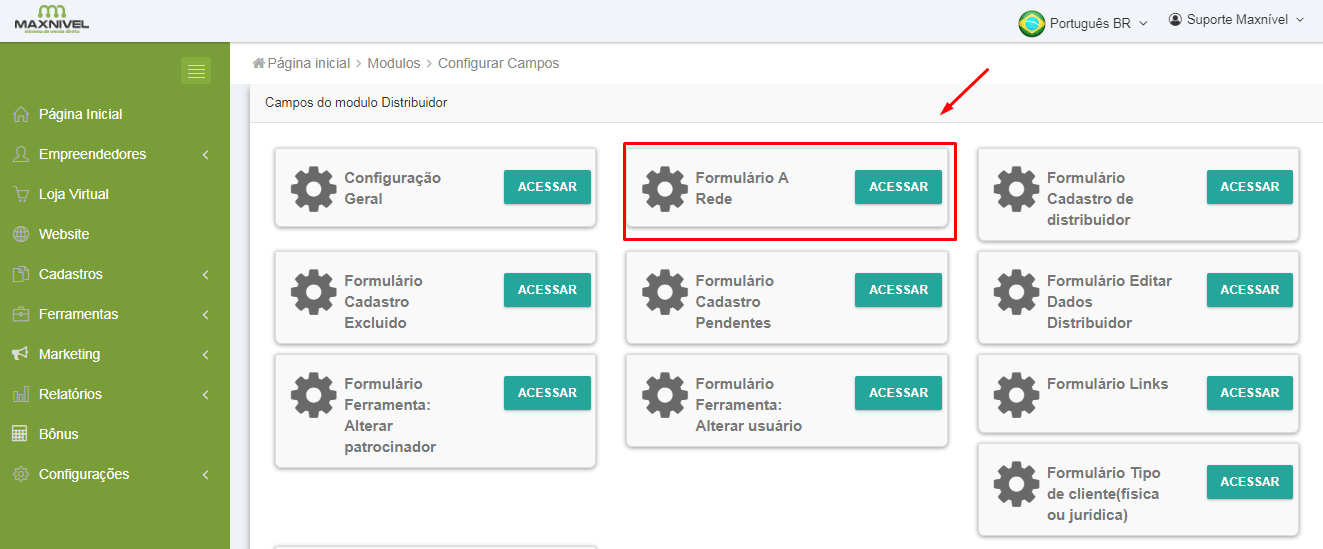Expand the Empreendedores sidebar submenu
Viewport: 1323px width, 549px height.
click(x=92, y=154)
